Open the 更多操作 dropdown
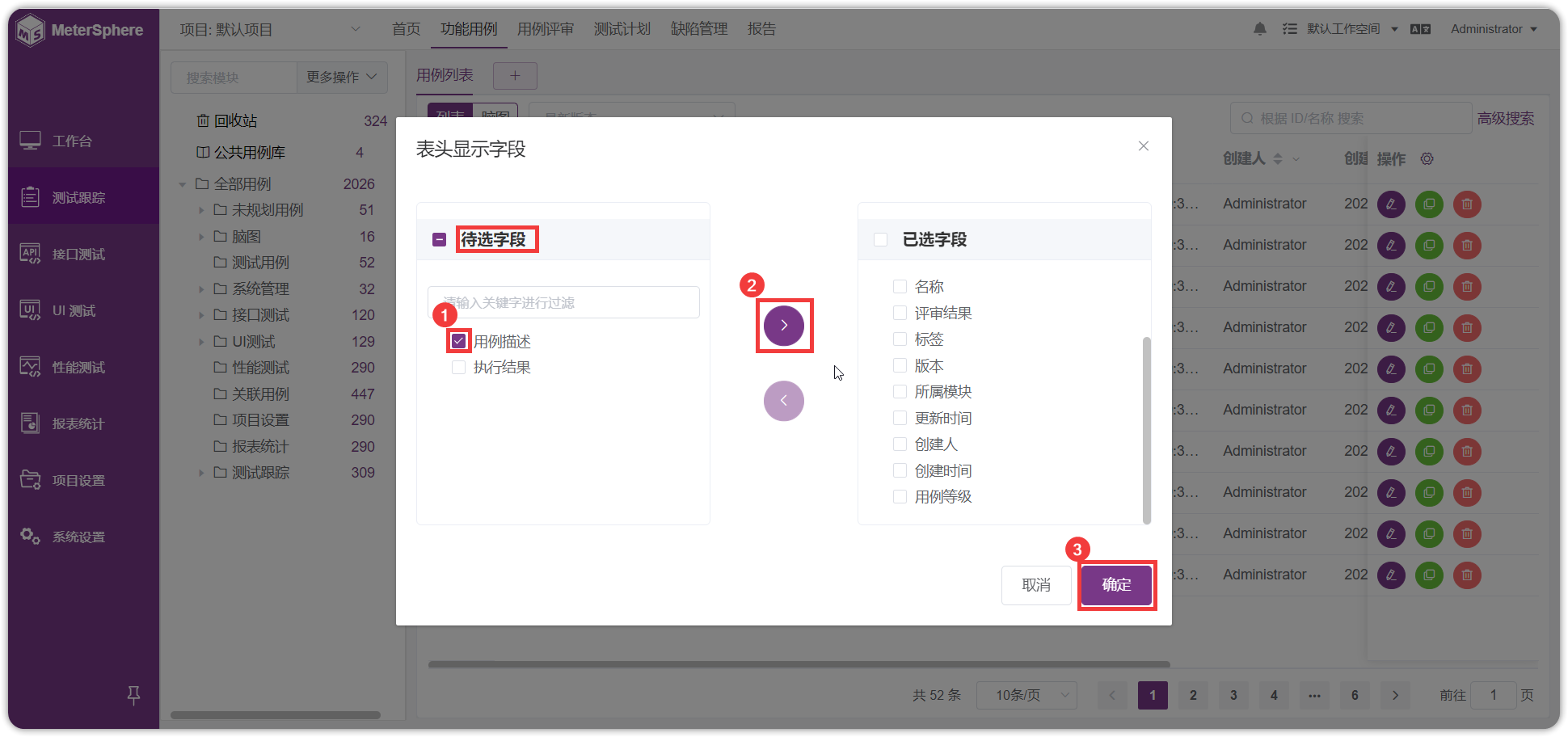This screenshot has height=737, width=1568. pyautogui.click(x=341, y=77)
